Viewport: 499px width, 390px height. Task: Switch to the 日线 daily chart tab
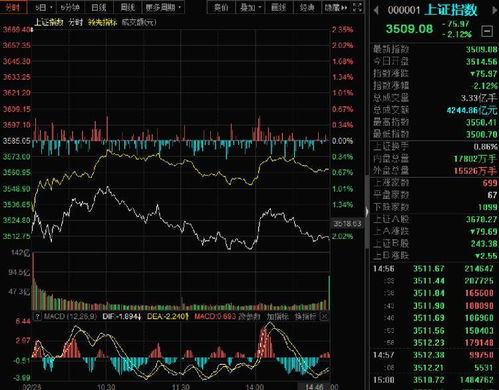click(x=99, y=7)
